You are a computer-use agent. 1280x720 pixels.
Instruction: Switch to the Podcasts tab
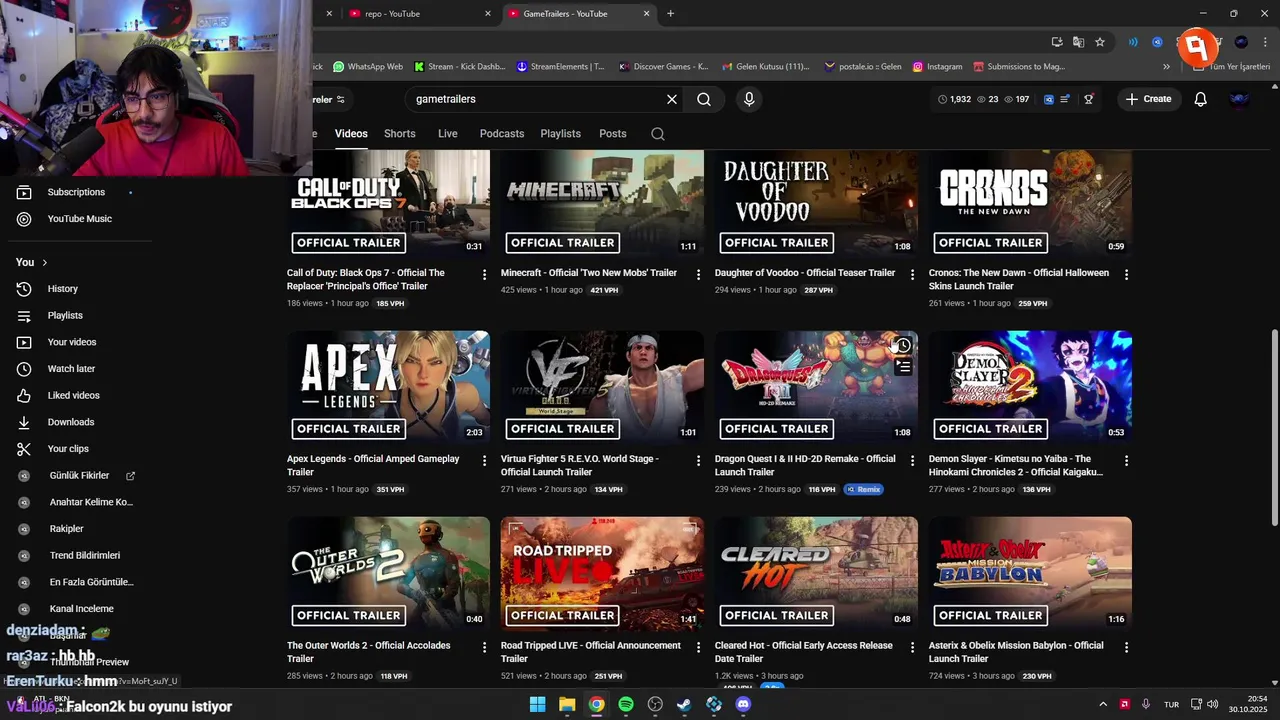[502, 134]
